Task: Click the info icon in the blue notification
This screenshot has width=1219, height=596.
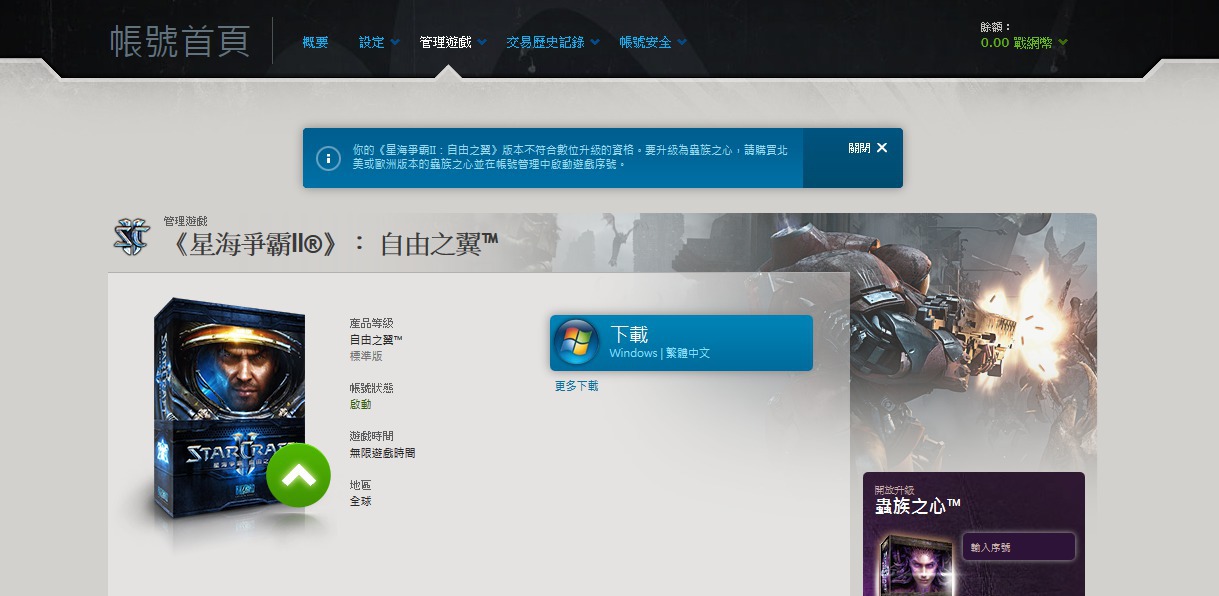Action: pyautogui.click(x=328, y=158)
